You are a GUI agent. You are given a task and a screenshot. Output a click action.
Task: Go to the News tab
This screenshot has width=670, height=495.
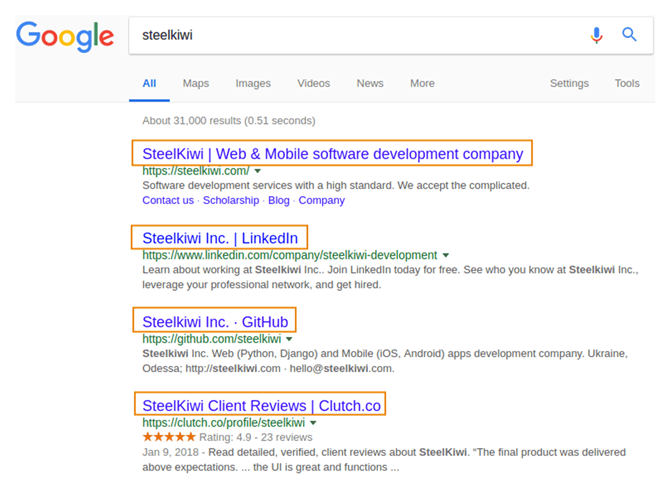click(370, 83)
